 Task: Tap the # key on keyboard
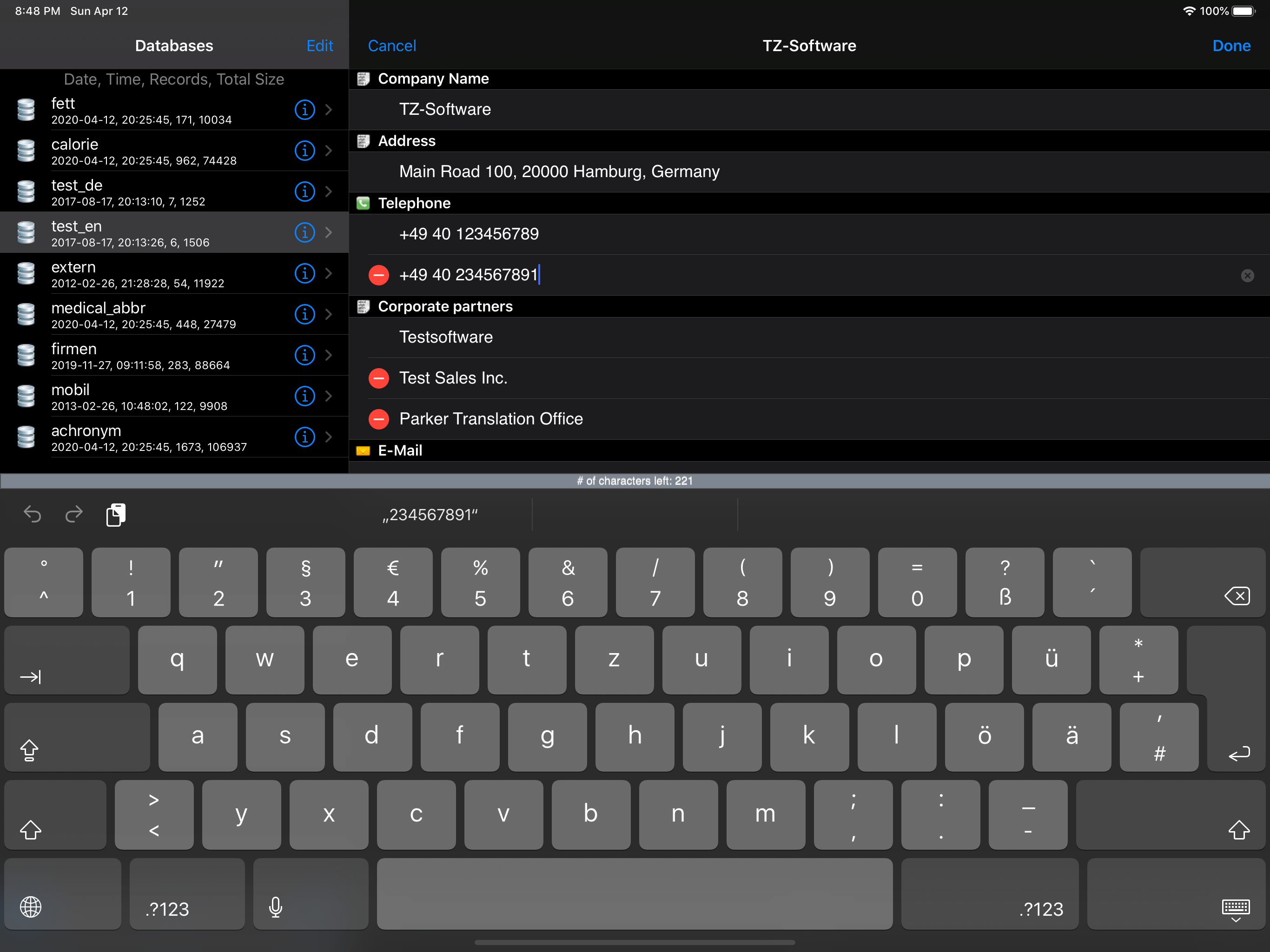tap(1158, 737)
